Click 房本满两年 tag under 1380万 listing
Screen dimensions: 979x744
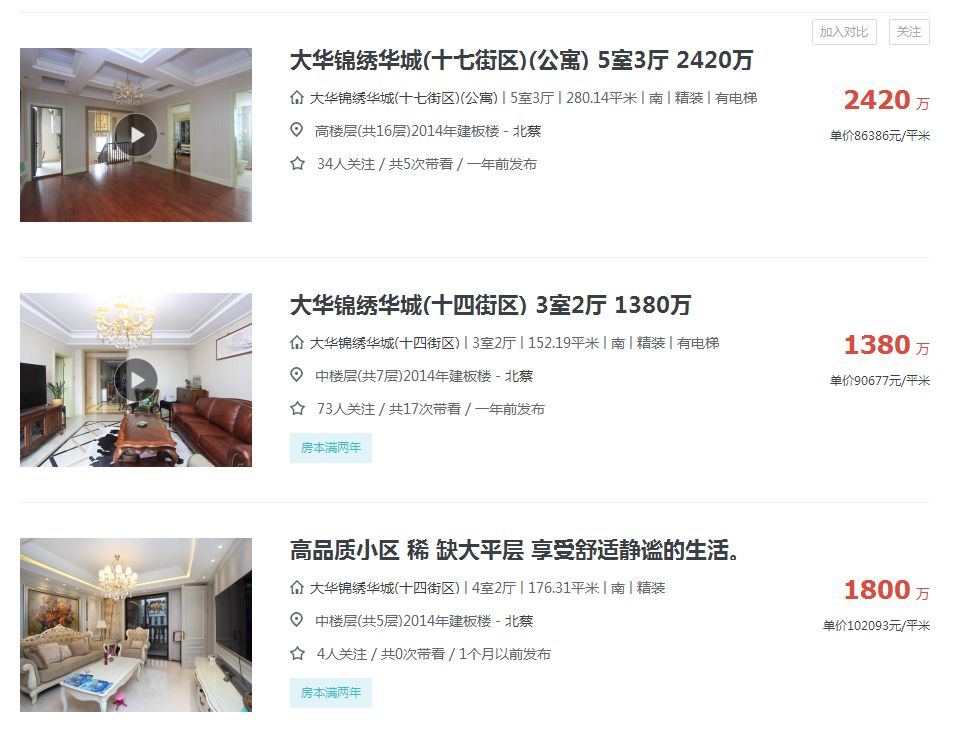click(x=331, y=448)
